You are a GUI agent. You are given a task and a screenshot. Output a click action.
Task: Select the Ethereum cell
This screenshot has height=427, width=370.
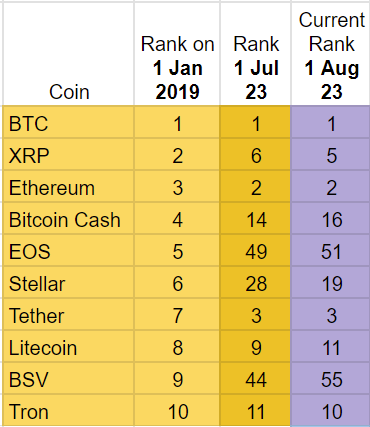pyautogui.click(x=69, y=186)
